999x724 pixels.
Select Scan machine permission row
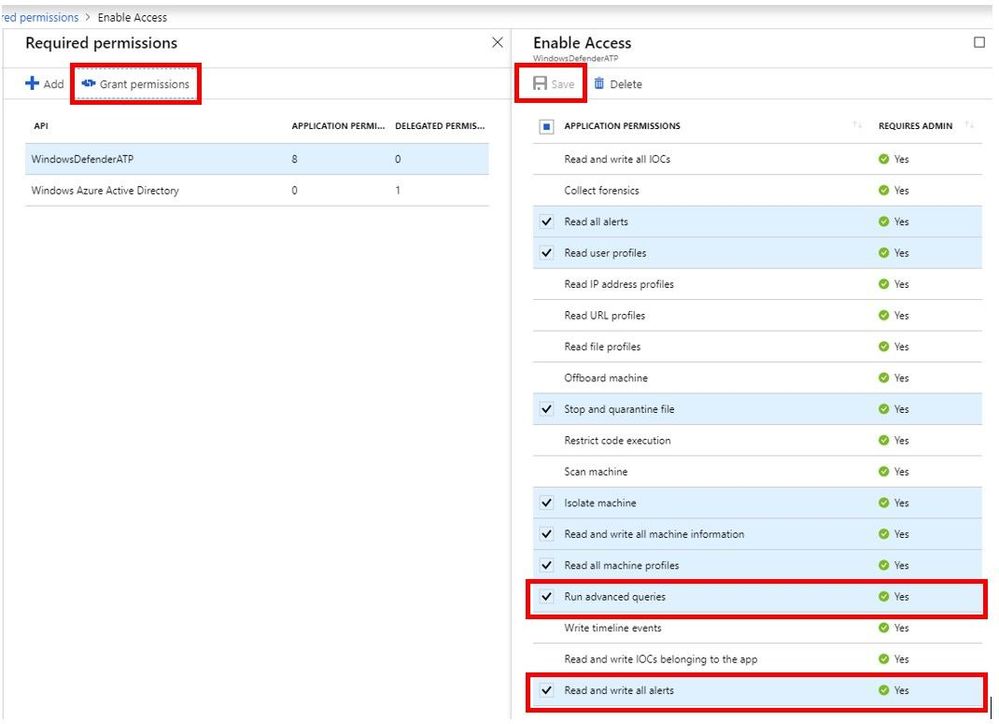(757, 472)
